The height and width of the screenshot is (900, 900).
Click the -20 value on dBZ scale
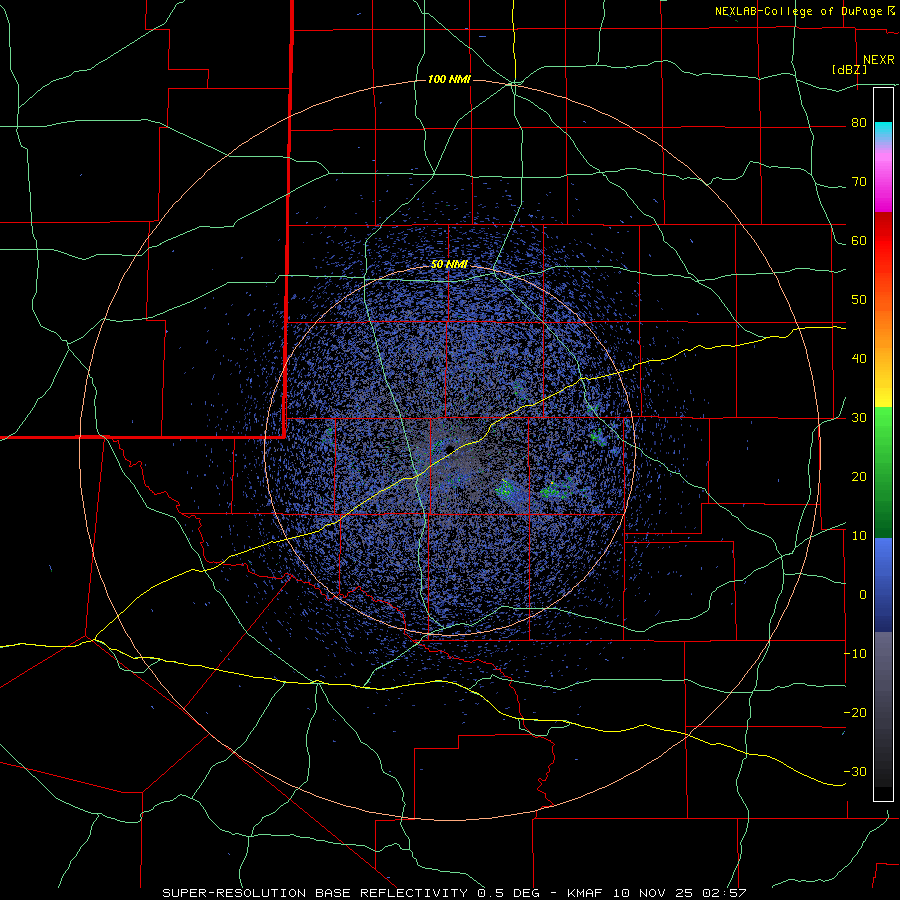[x=855, y=712]
